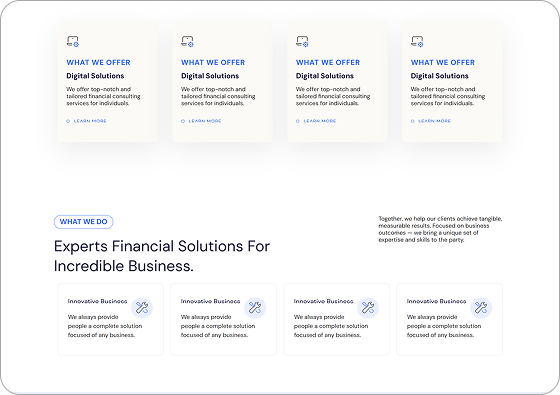Image resolution: width=560 pixels, height=395 pixels.
Task: Click the wrench tools icon in the first Innovative Business card
Action: click(142, 308)
